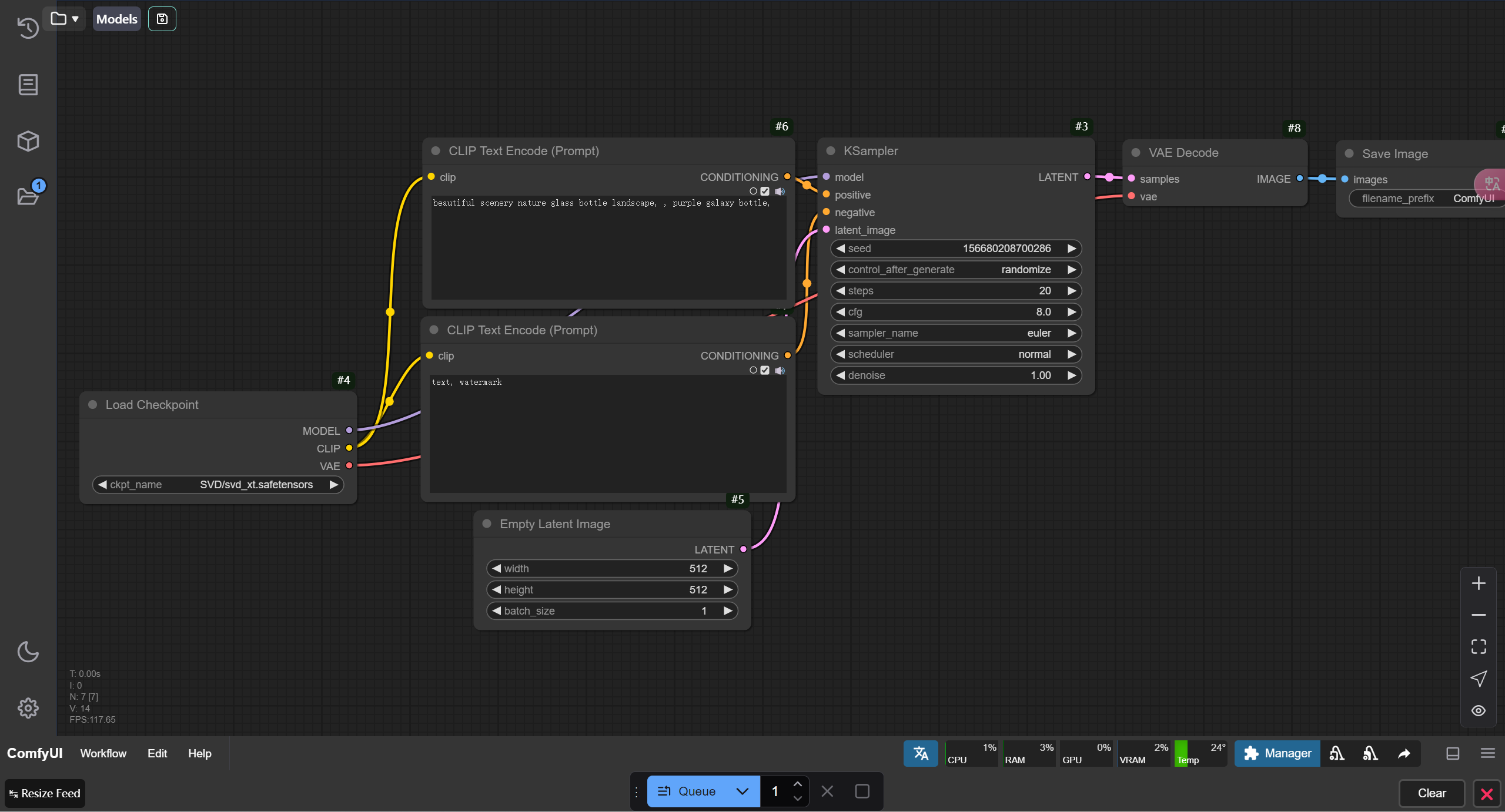The image size is (1505, 812).
Task: Open the Workflow menu
Action: tap(103, 753)
